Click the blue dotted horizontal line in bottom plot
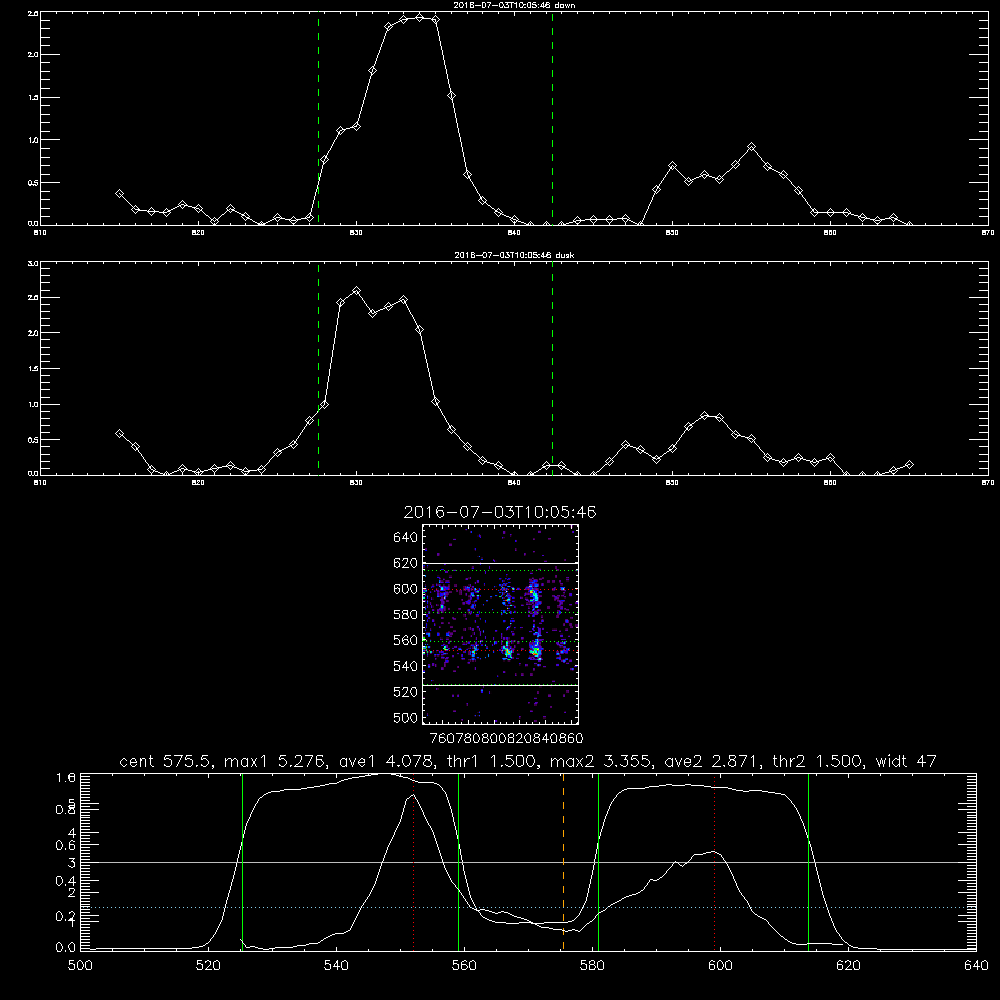 click(529, 907)
